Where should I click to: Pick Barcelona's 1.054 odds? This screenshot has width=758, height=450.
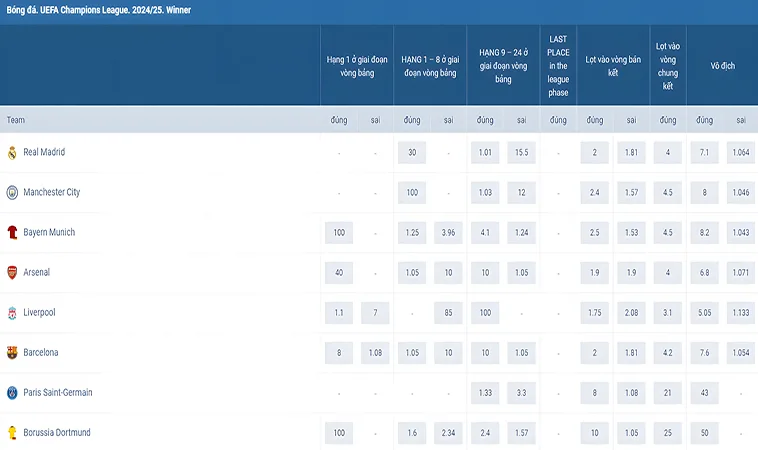(x=741, y=353)
